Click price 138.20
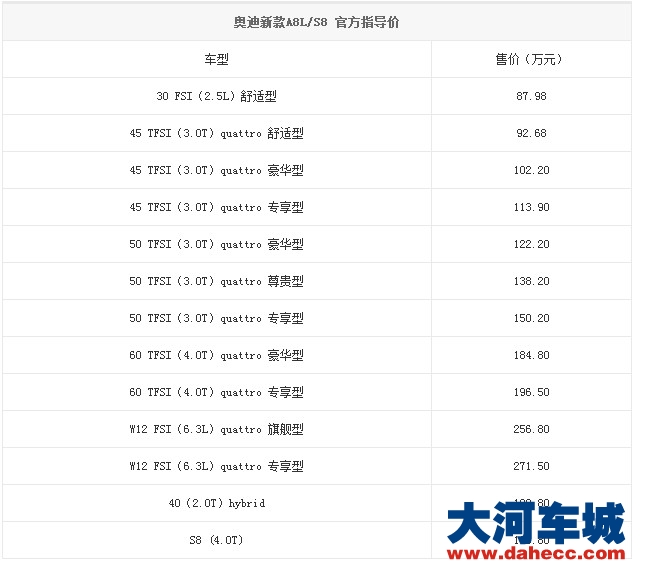 (531, 281)
